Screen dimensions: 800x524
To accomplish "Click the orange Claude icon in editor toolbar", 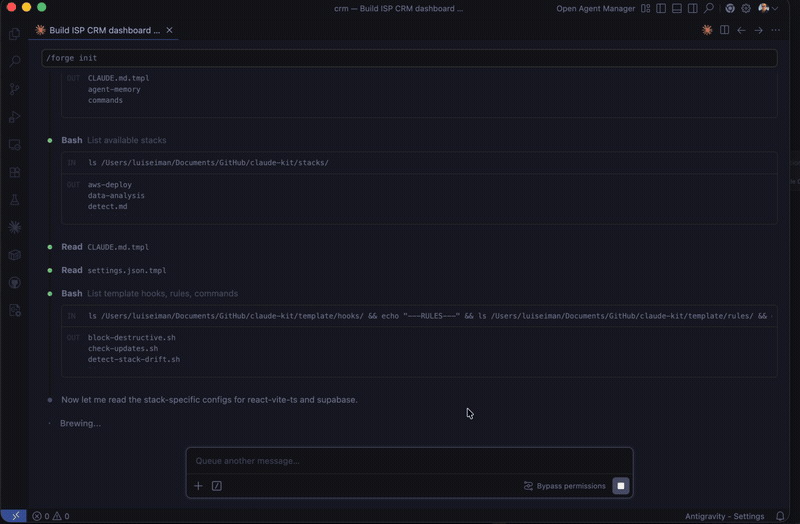I will tap(707, 30).
